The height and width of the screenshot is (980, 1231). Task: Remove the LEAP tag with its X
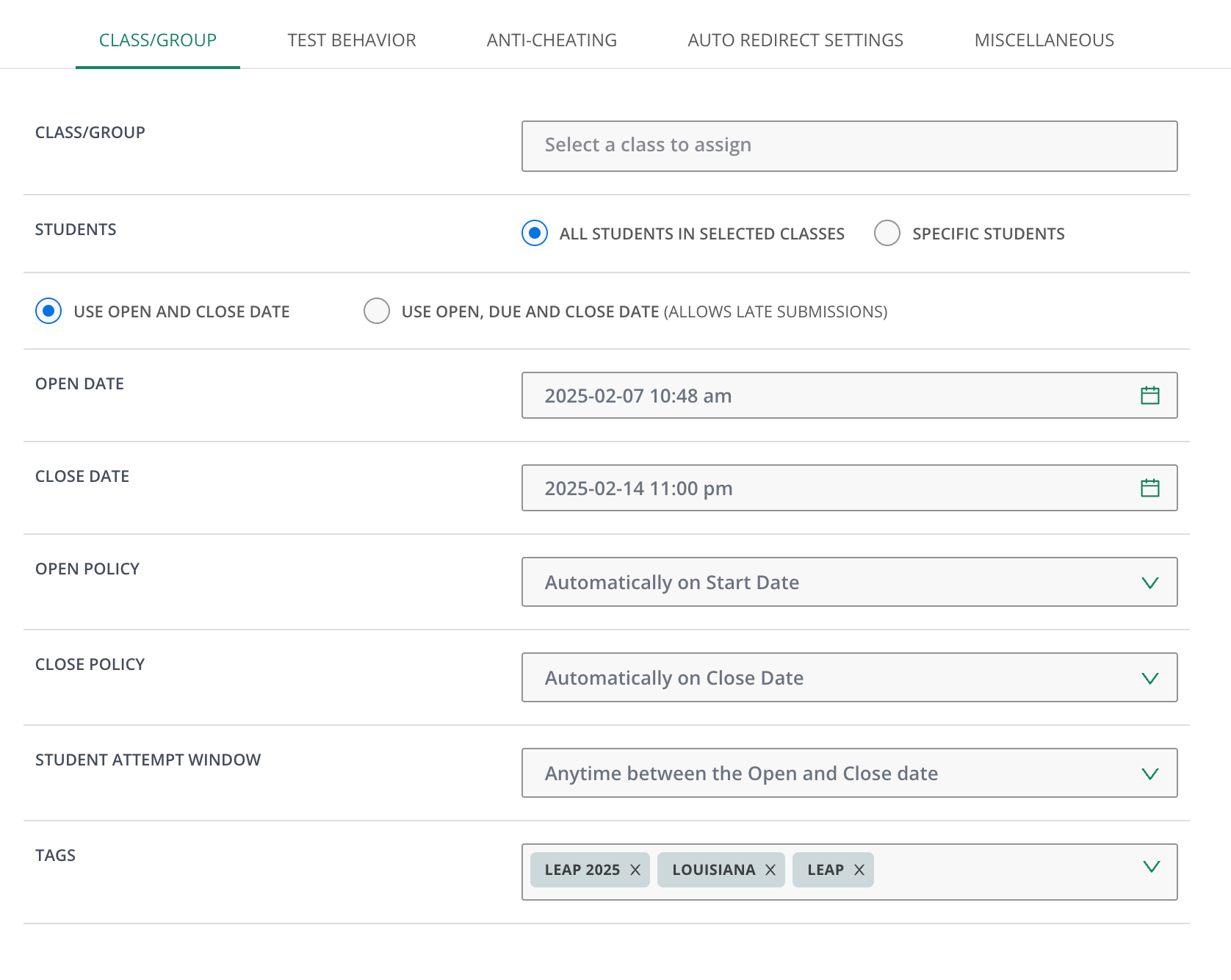pos(859,870)
